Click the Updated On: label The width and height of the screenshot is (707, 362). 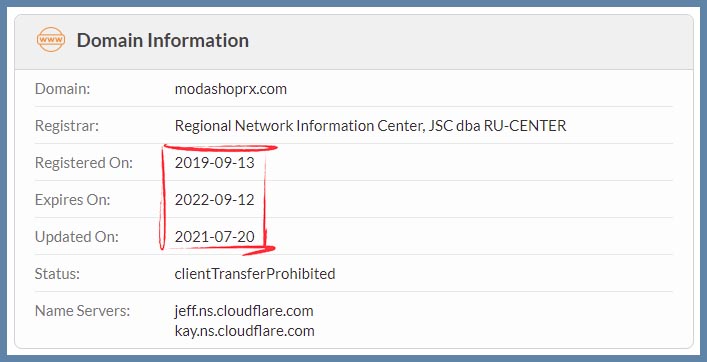(77, 237)
